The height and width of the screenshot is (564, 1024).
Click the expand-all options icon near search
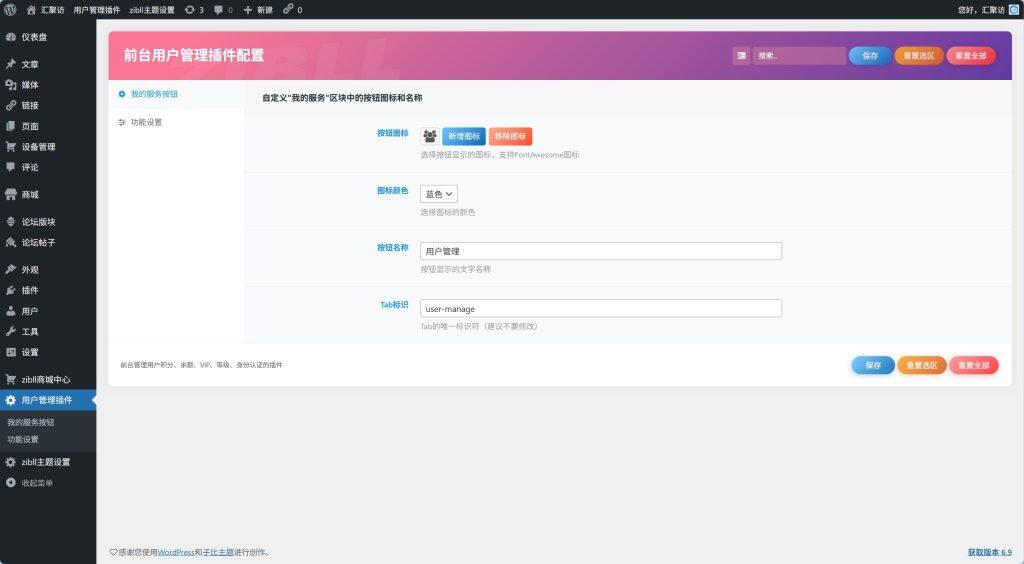(741, 55)
